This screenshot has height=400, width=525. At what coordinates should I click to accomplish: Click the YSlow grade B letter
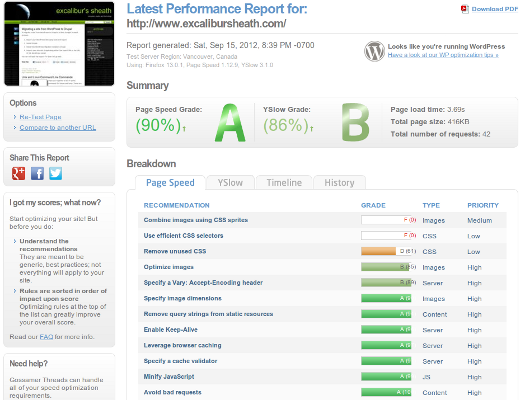tap(356, 122)
